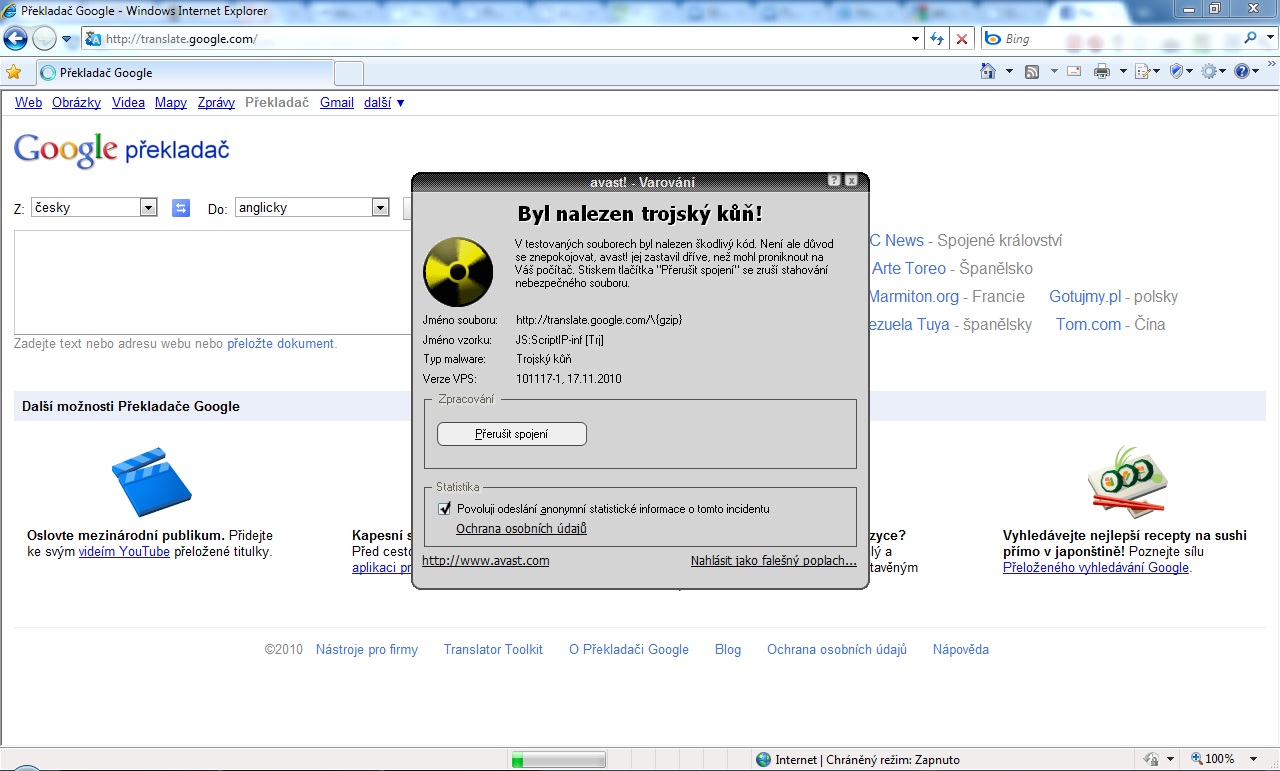
Task: Open the Translator Toolkit footer link
Action: click(x=493, y=649)
